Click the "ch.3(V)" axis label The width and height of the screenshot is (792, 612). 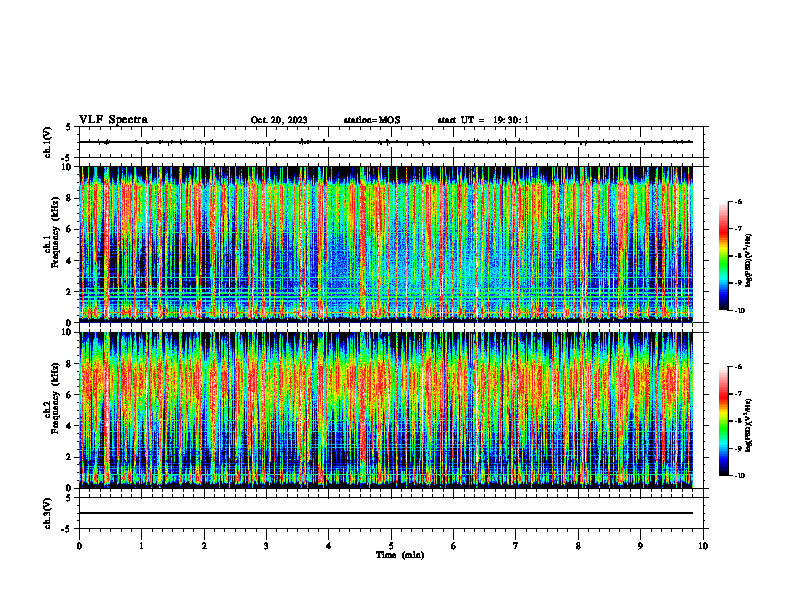[x=47, y=514]
